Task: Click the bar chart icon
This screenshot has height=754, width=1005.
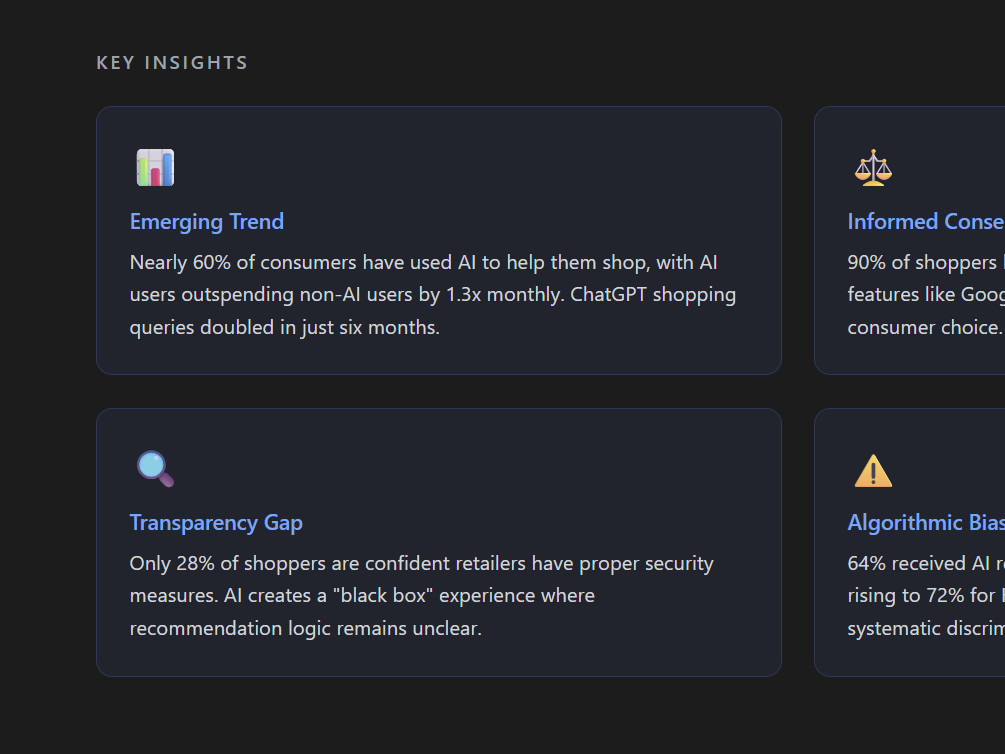Action: [155, 168]
